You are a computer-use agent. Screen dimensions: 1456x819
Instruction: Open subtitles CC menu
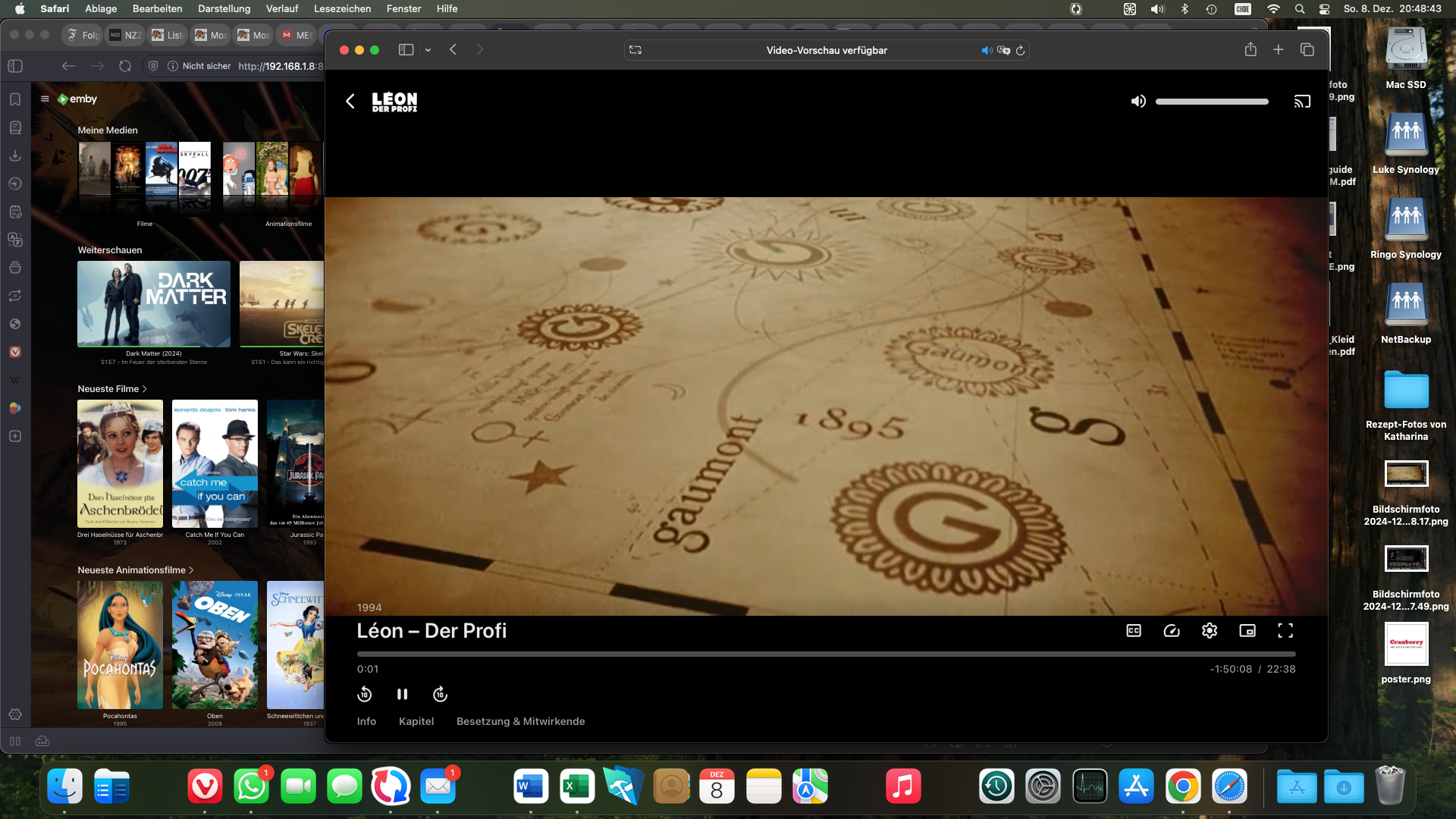(1134, 631)
